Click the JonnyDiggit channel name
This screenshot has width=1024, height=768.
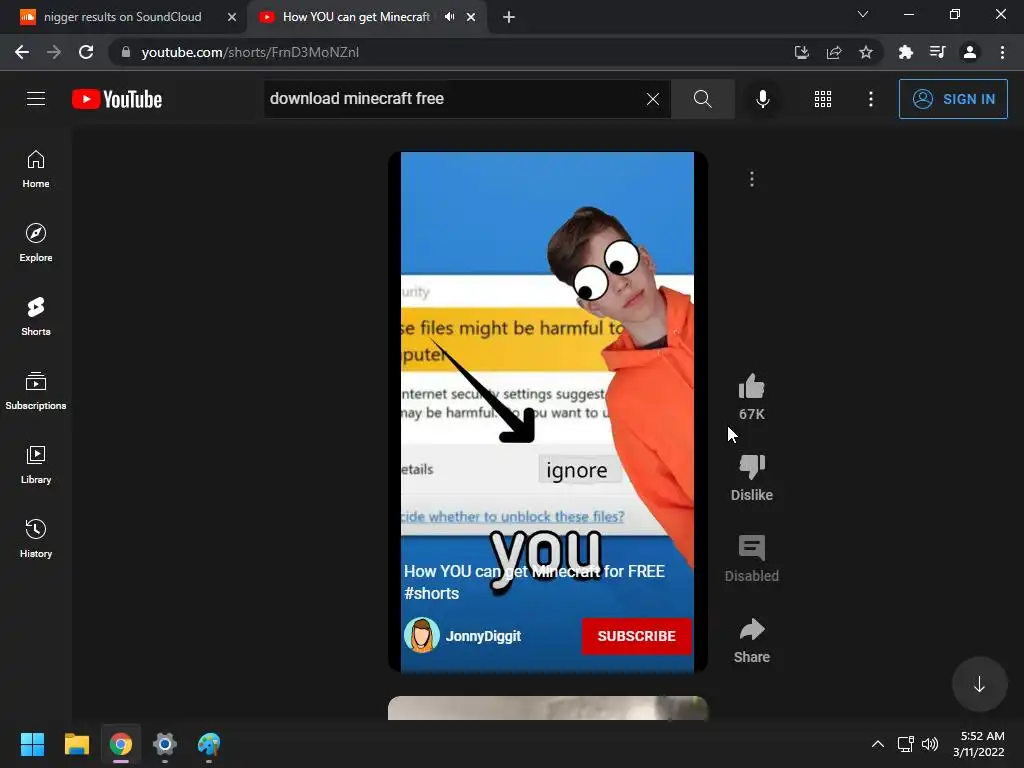tap(483, 636)
